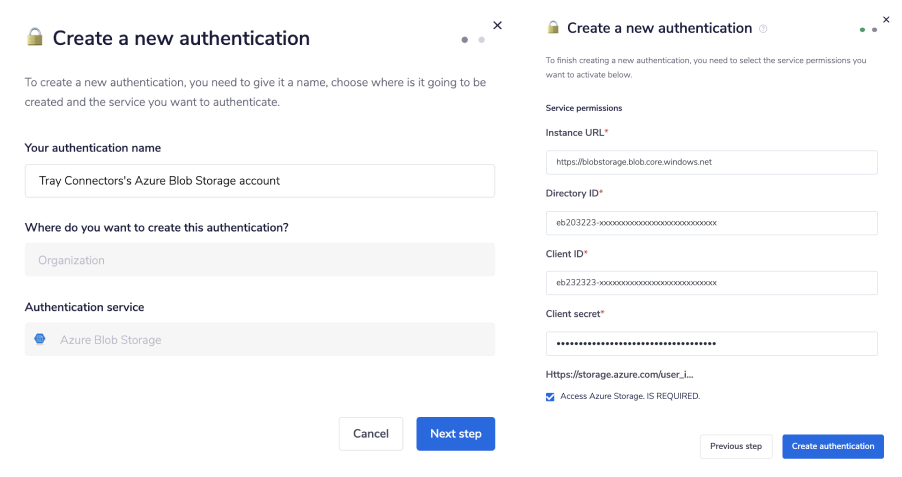902x477 pixels.
Task: Close the authentication name dialog
Action: [x=498, y=25]
